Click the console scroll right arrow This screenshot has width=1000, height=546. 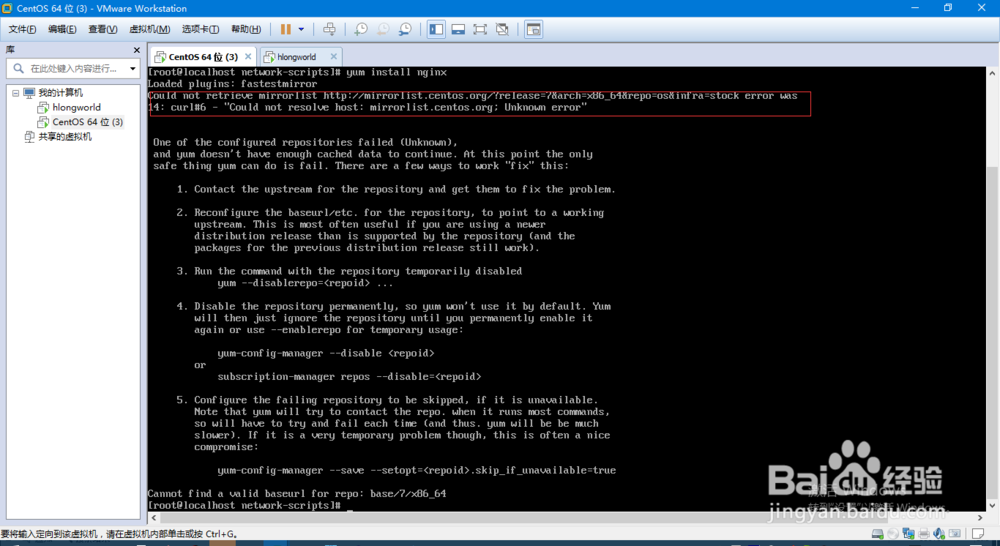(x=980, y=517)
